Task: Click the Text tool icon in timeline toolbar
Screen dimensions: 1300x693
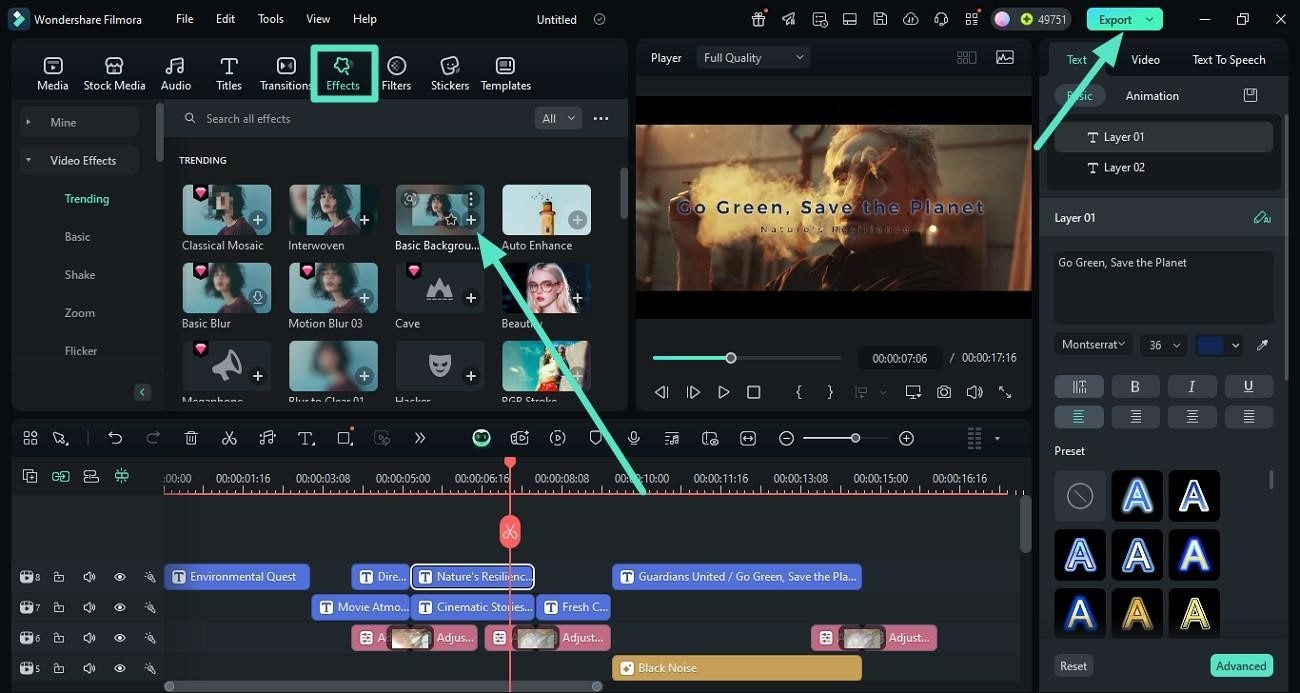Action: pyautogui.click(x=306, y=438)
